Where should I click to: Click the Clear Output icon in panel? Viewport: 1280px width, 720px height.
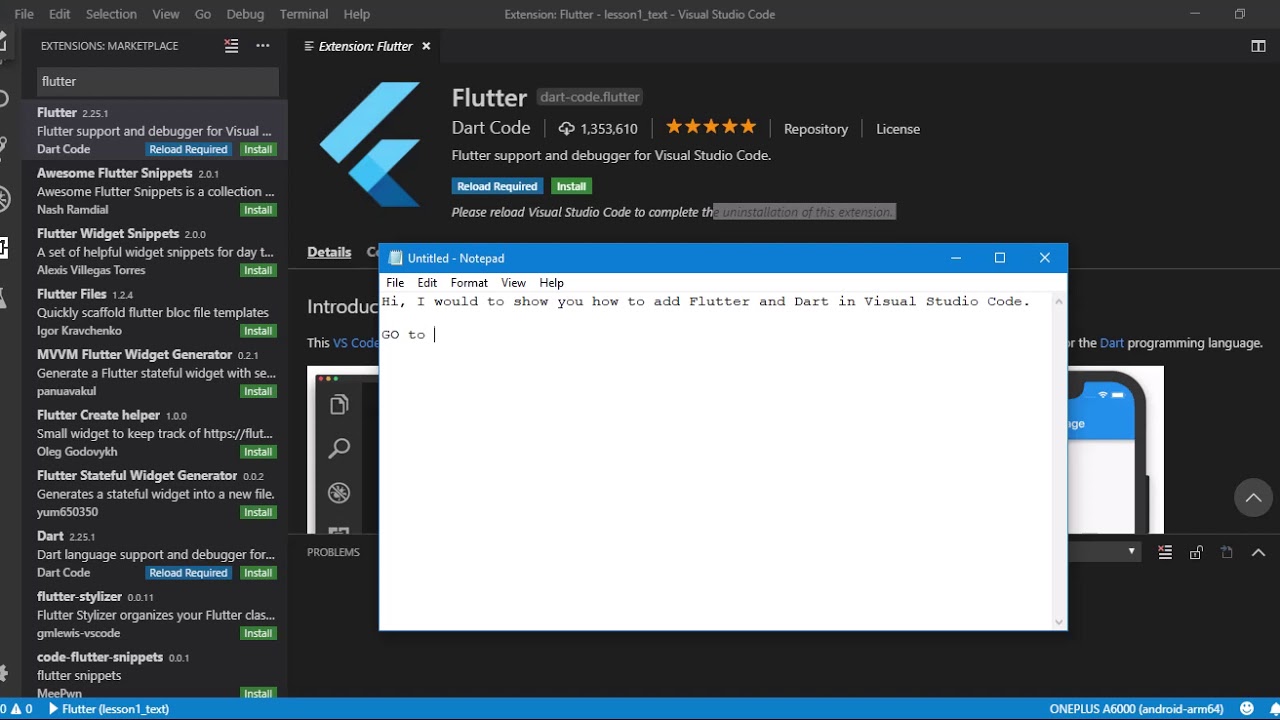click(1165, 552)
